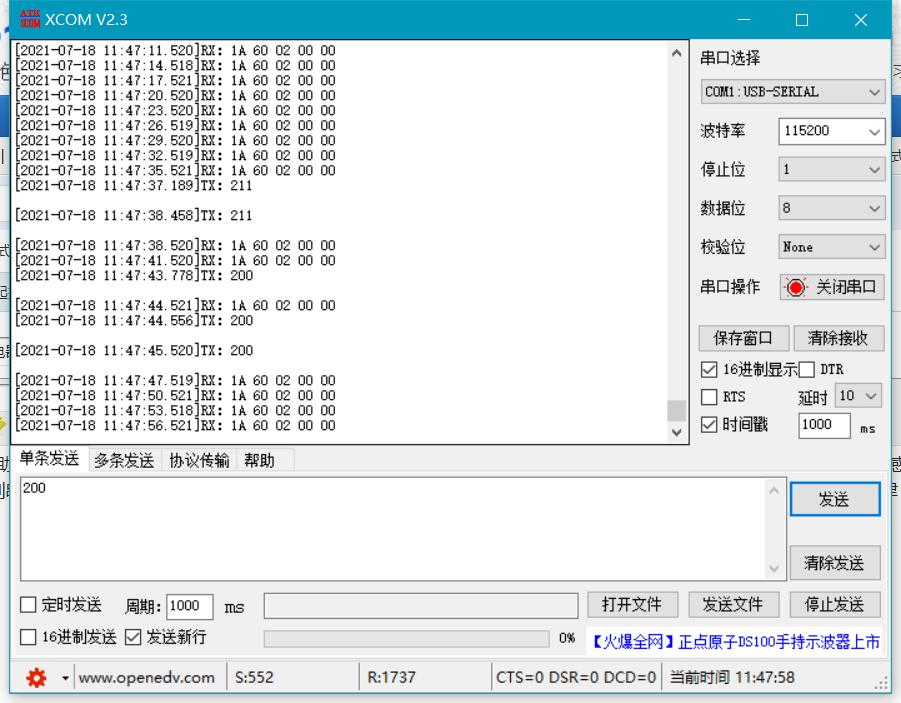Click the 打开文件 open file button

(x=633, y=605)
